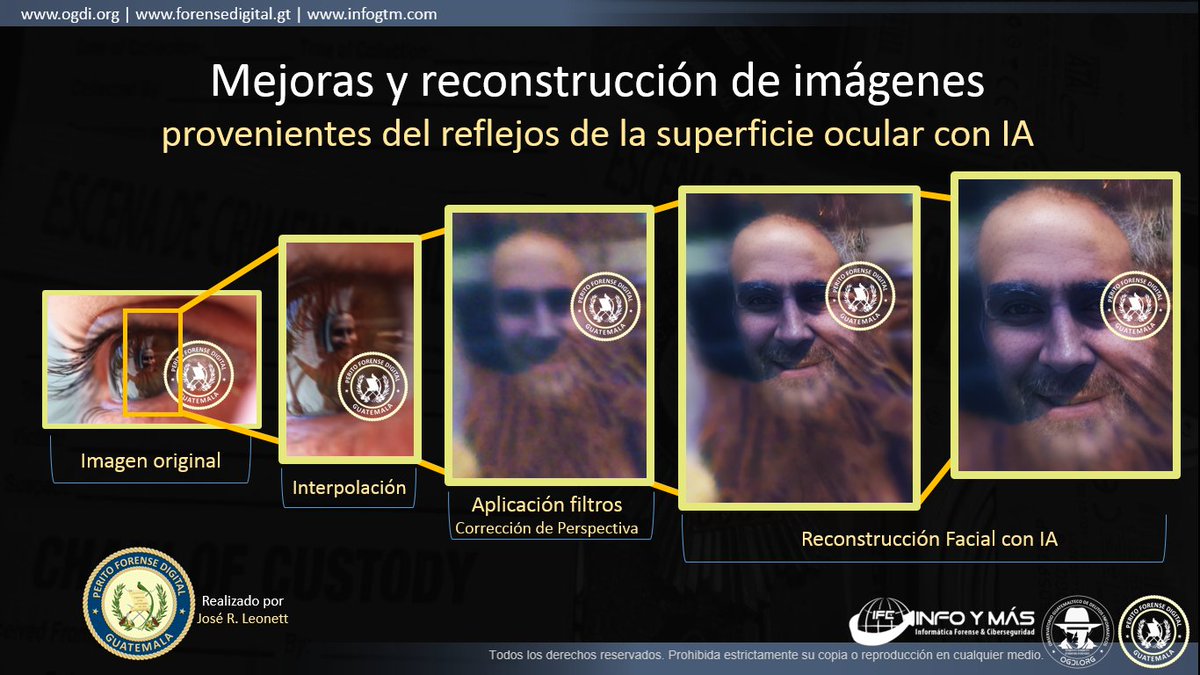The image size is (1200, 675).
Task: Click the INFO Y MÁS logo
Action: point(943,623)
